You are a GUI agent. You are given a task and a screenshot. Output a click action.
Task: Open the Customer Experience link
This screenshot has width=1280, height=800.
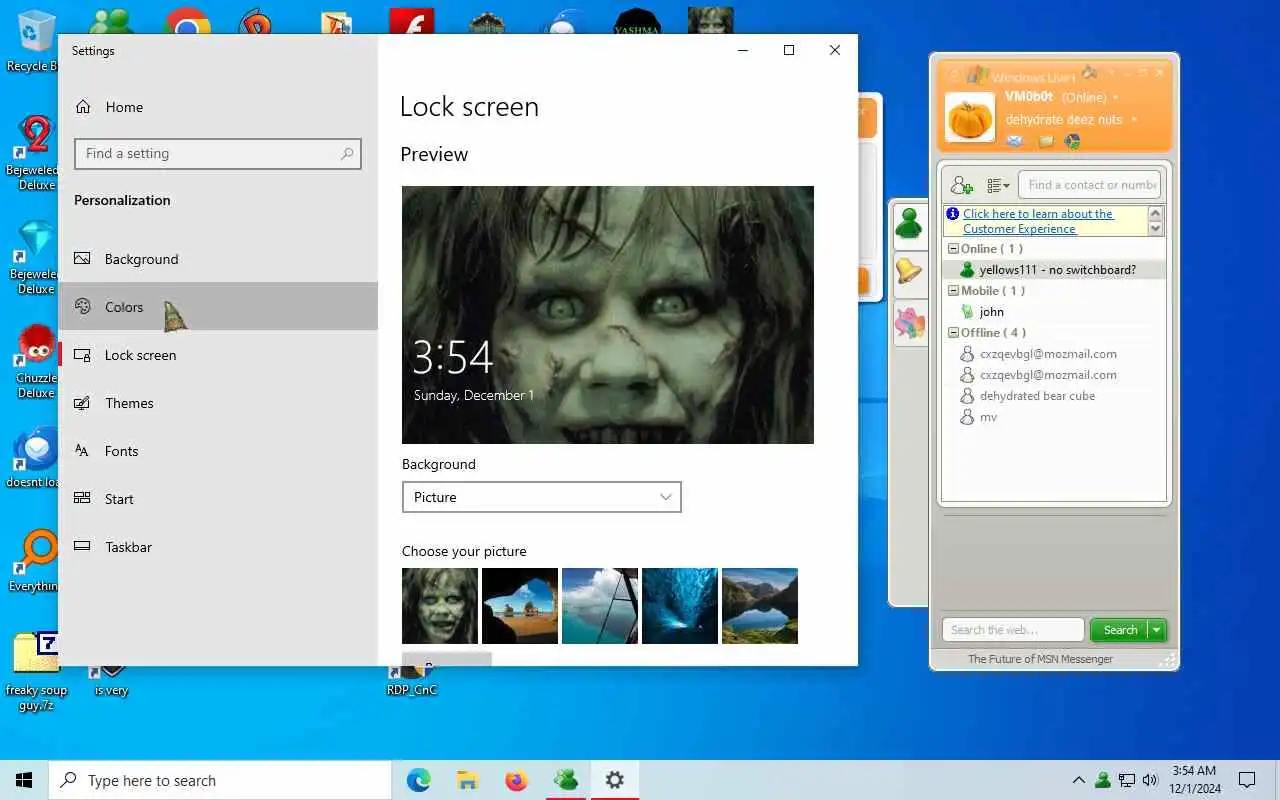[1038, 221]
